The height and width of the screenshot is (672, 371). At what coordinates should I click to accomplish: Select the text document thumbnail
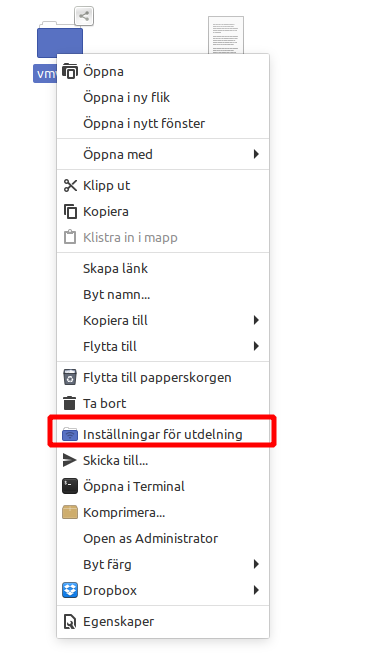[226, 35]
